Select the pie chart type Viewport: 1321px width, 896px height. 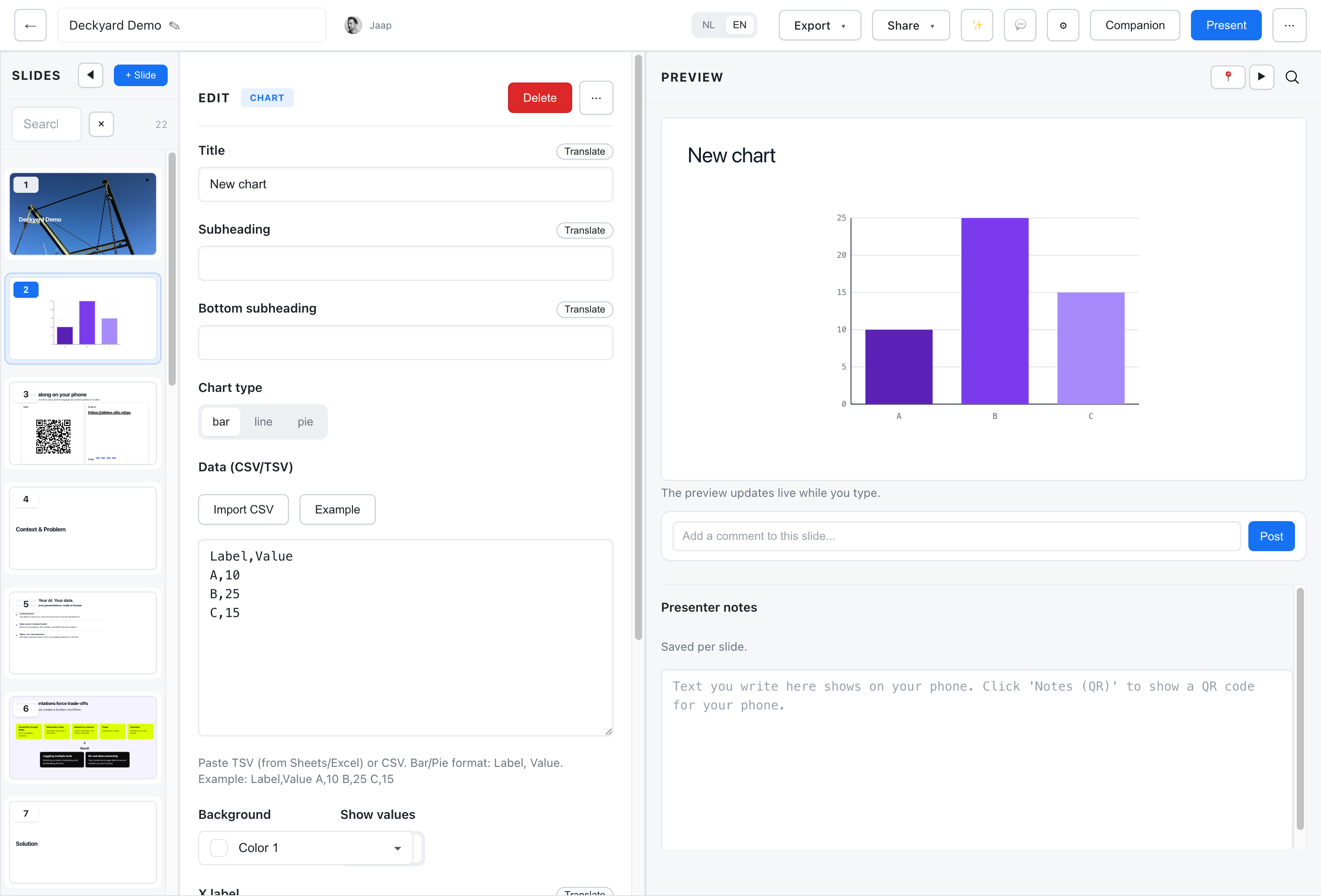(x=305, y=422)
